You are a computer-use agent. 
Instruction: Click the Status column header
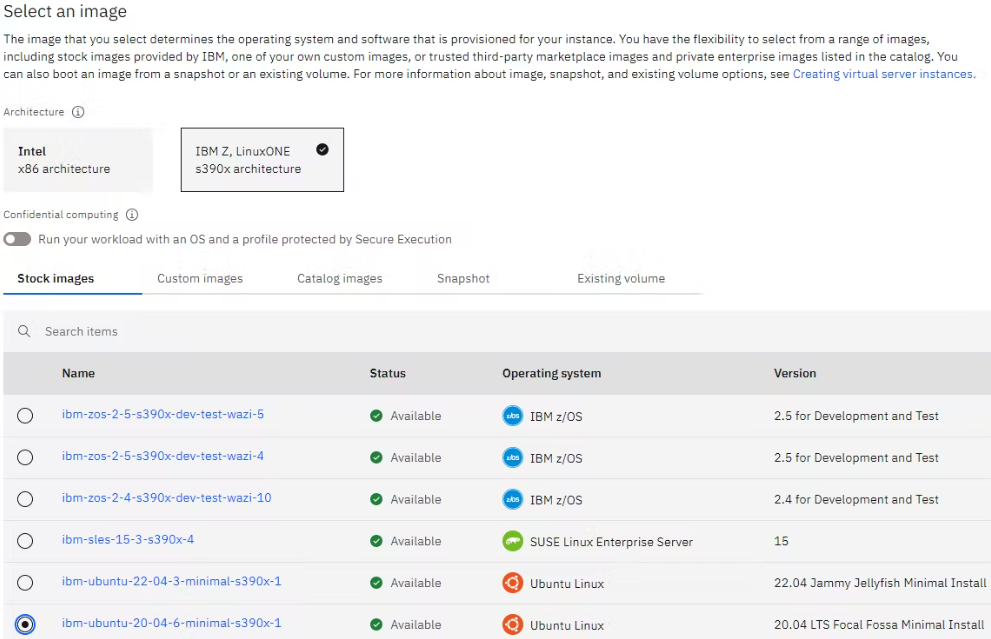pyautogui.click(x=387, y=374)
